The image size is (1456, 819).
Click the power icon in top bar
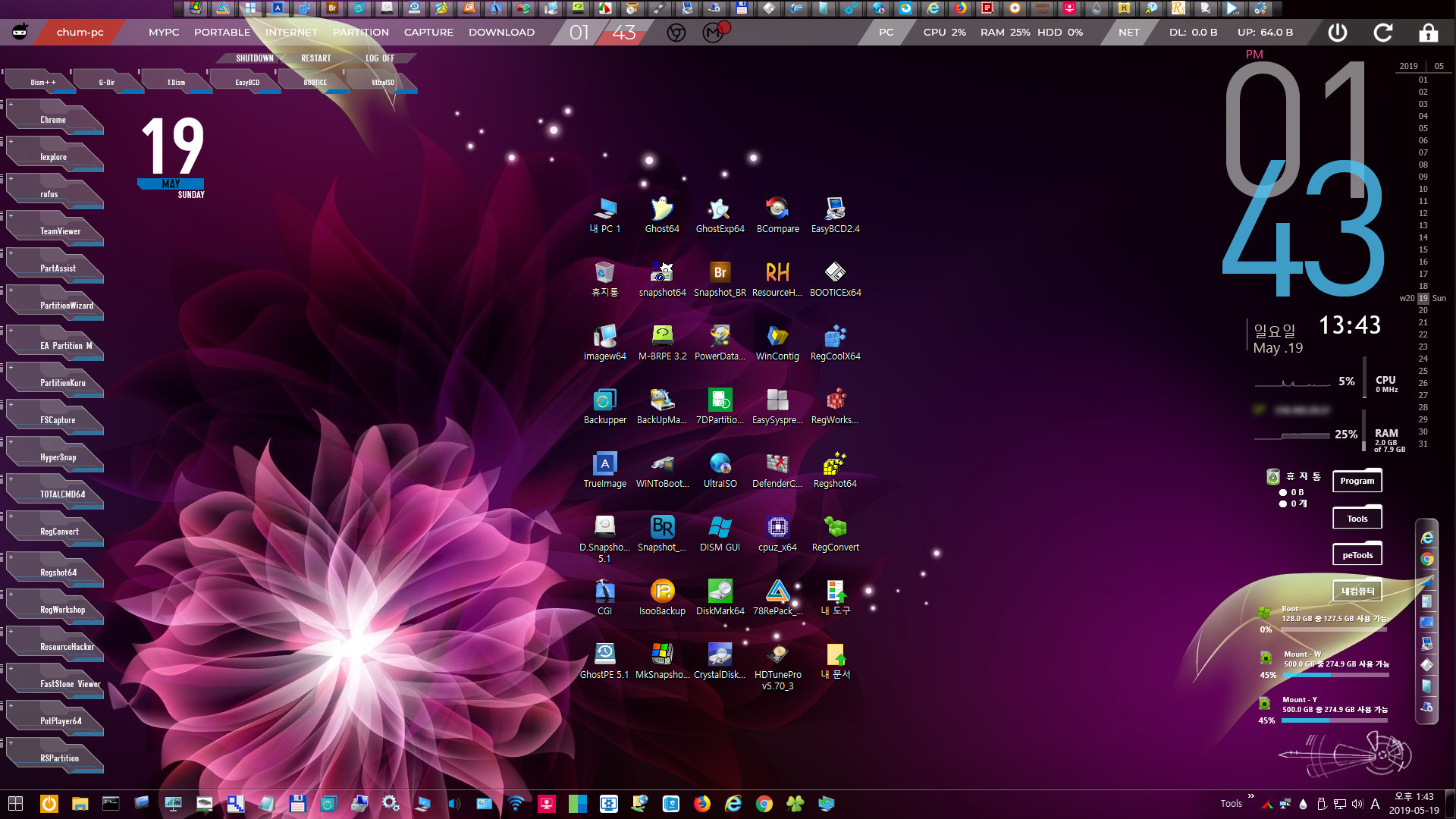[x=1338, y=33]
